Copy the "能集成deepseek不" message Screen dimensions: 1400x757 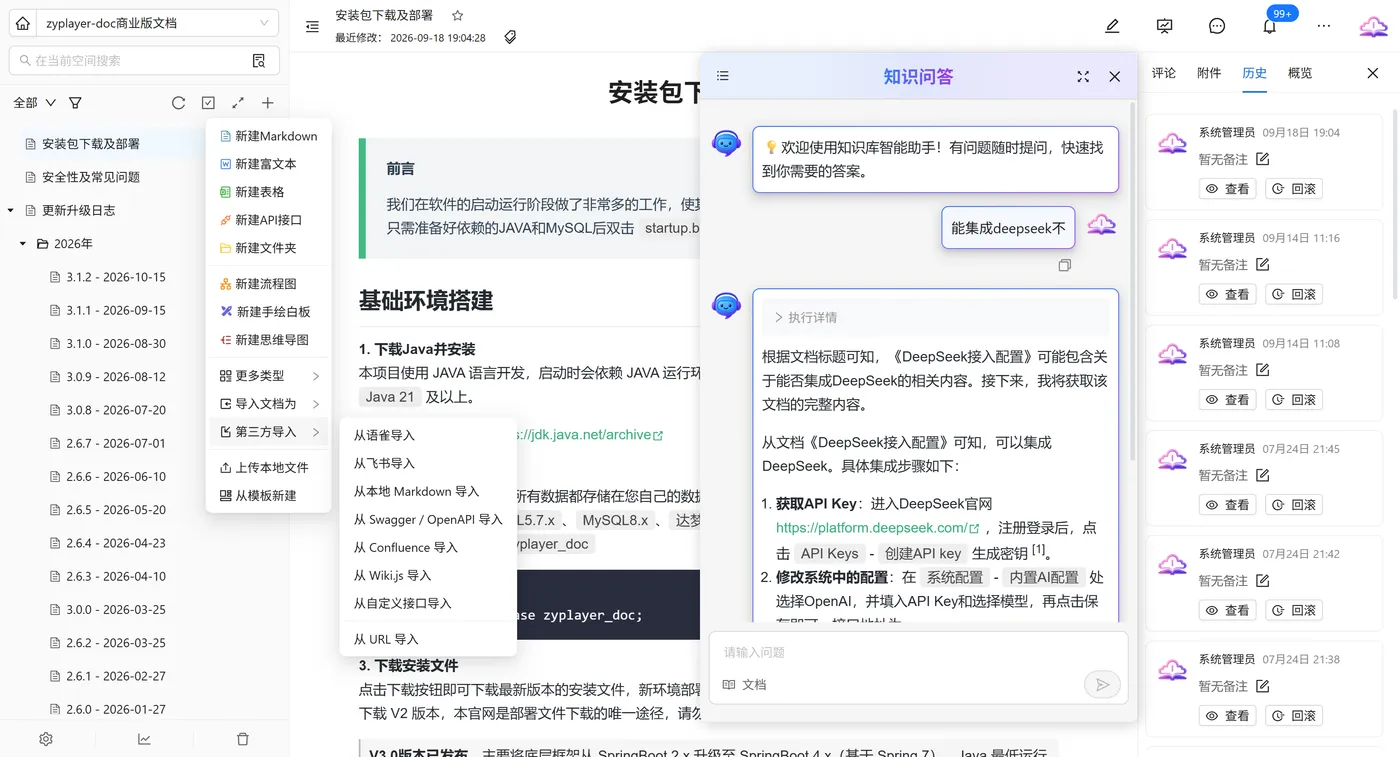[1065, 265]
